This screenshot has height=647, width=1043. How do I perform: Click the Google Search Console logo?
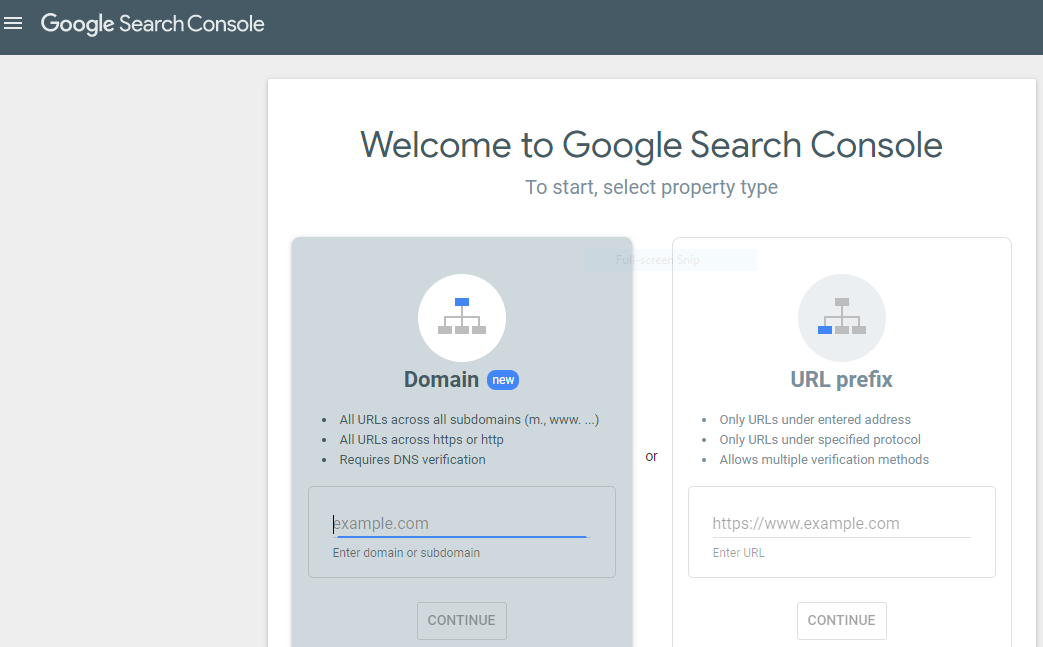pos(152,23)
